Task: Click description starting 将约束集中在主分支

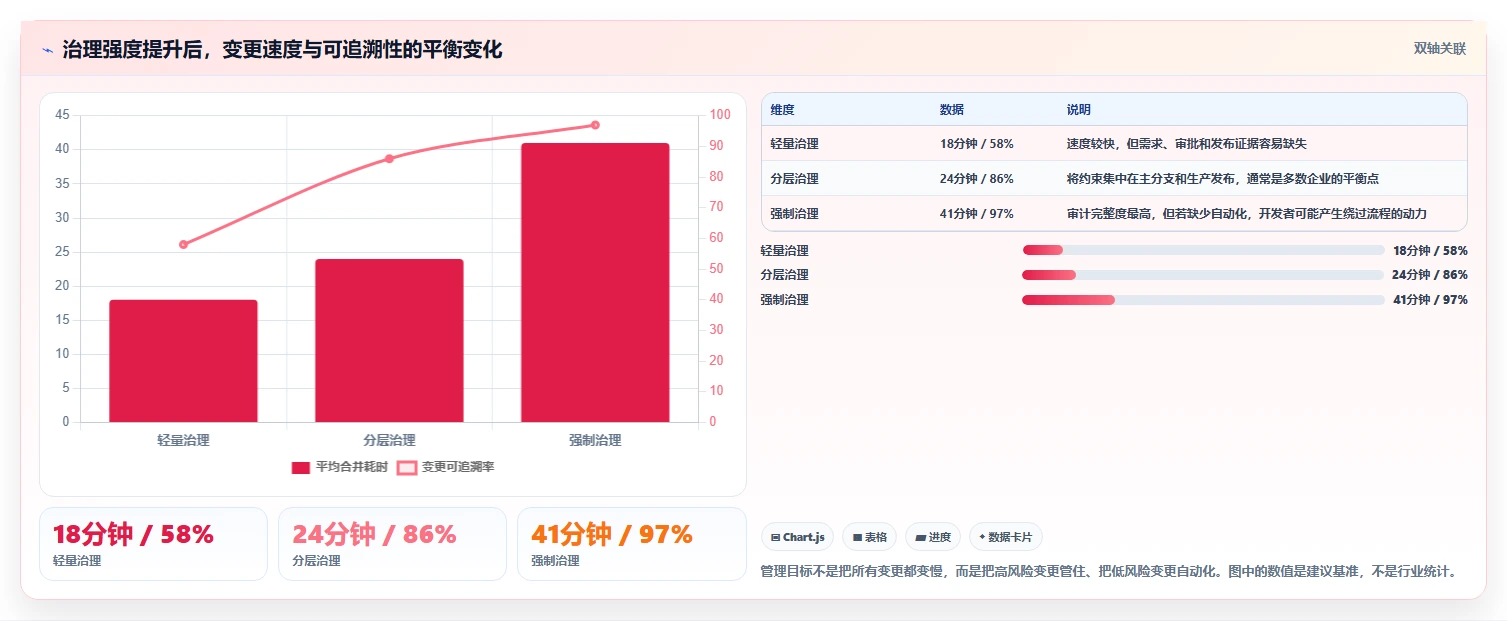Action: pyautogui.click(x=1223, y=179)
